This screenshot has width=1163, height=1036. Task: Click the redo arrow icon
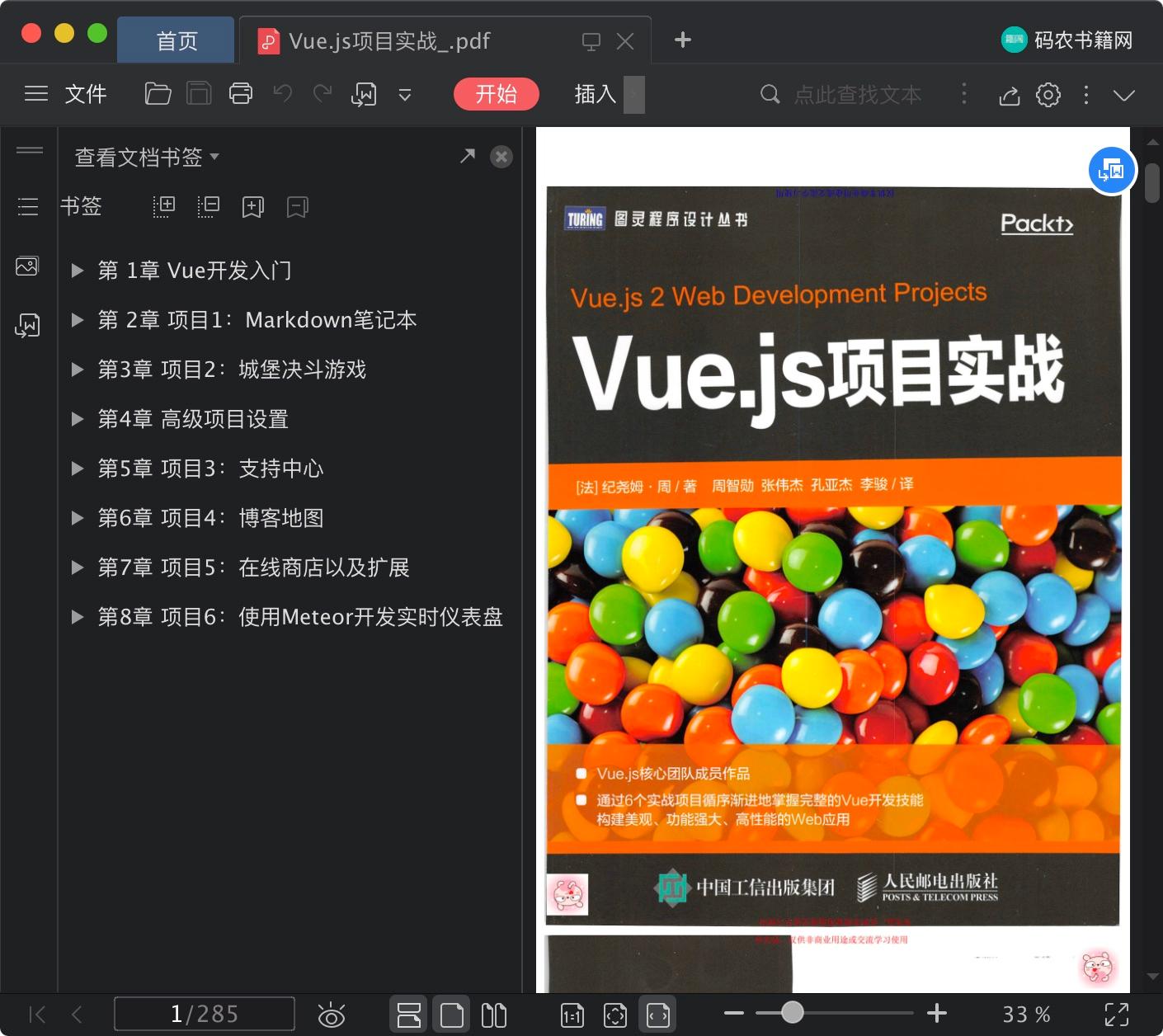click(323, 94)
